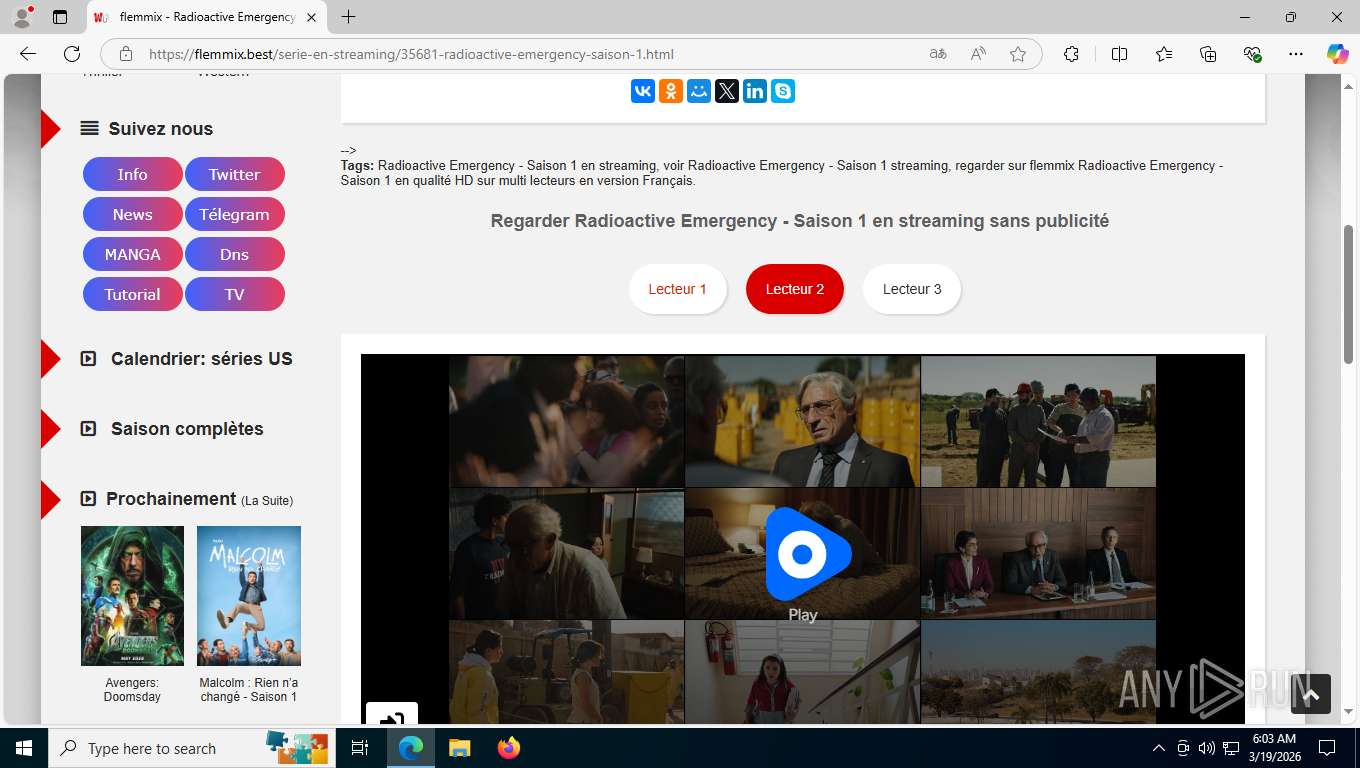Open the browser profile icon
The height and width of the screenshot is (768, 1360).
point(22,17)
